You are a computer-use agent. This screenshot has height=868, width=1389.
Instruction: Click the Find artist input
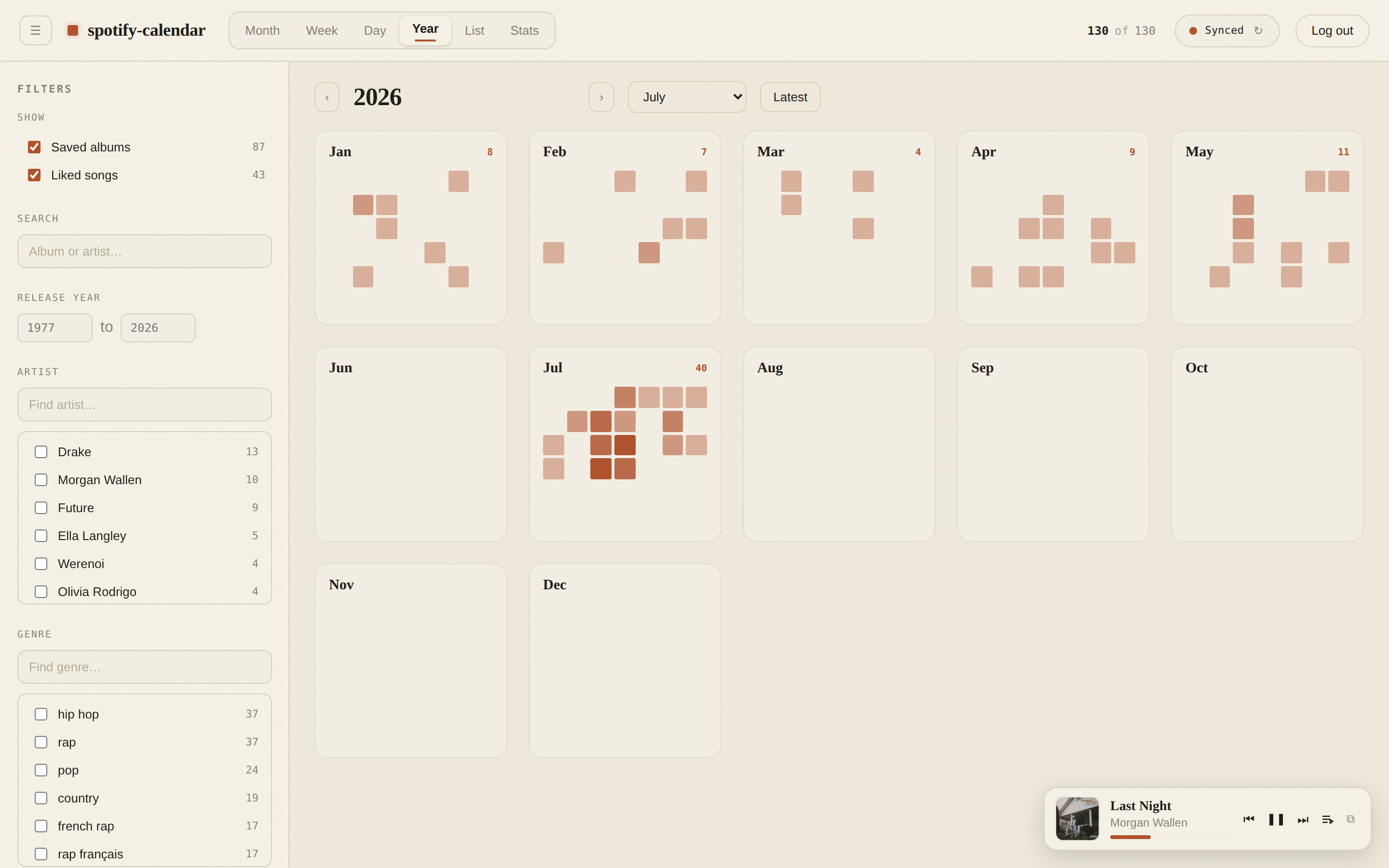145,405
